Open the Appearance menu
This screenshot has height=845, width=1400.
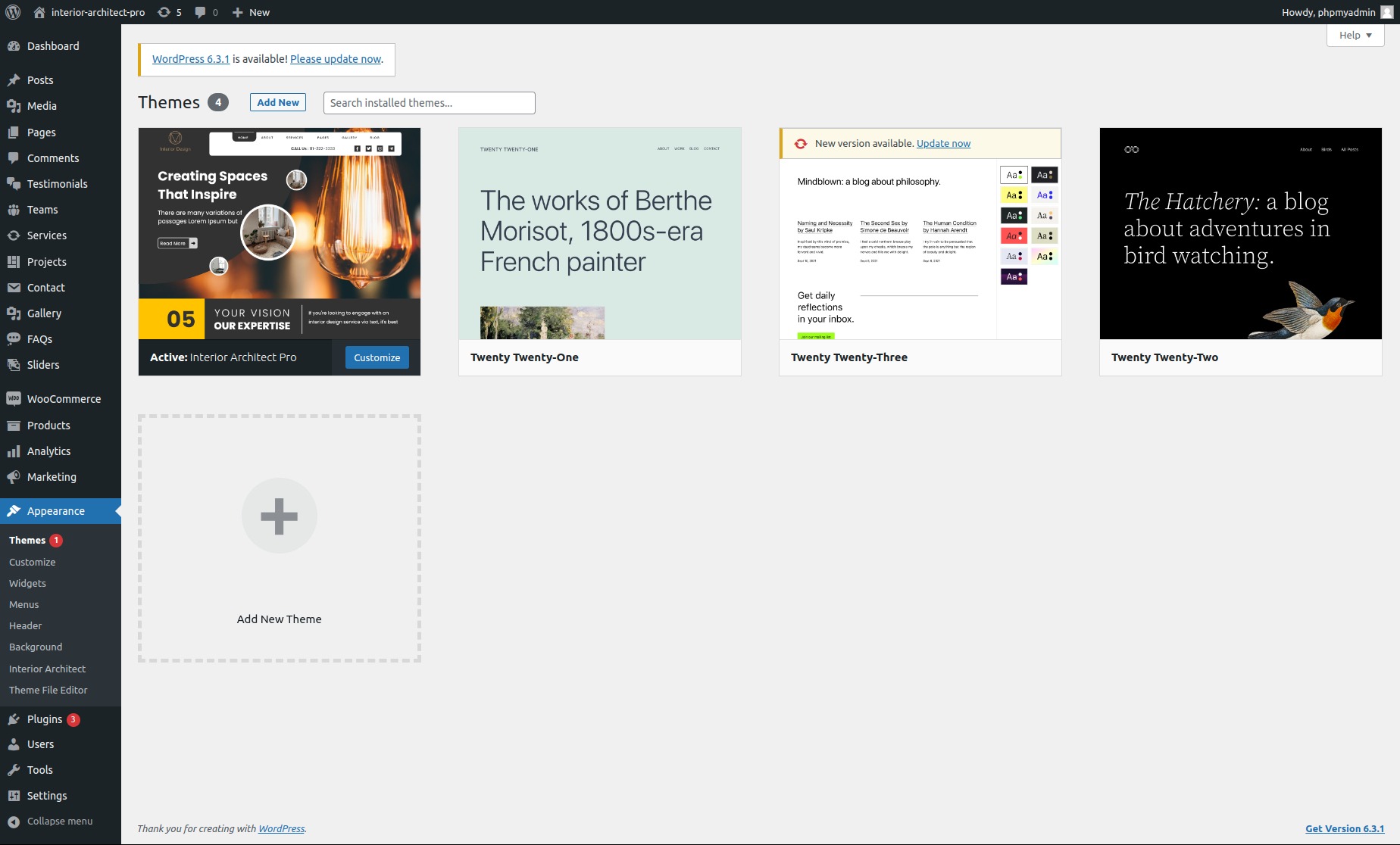coord(61,511)
